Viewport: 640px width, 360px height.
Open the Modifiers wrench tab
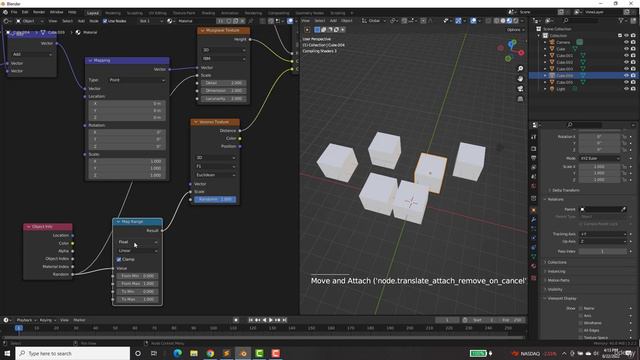coord(533,220)
